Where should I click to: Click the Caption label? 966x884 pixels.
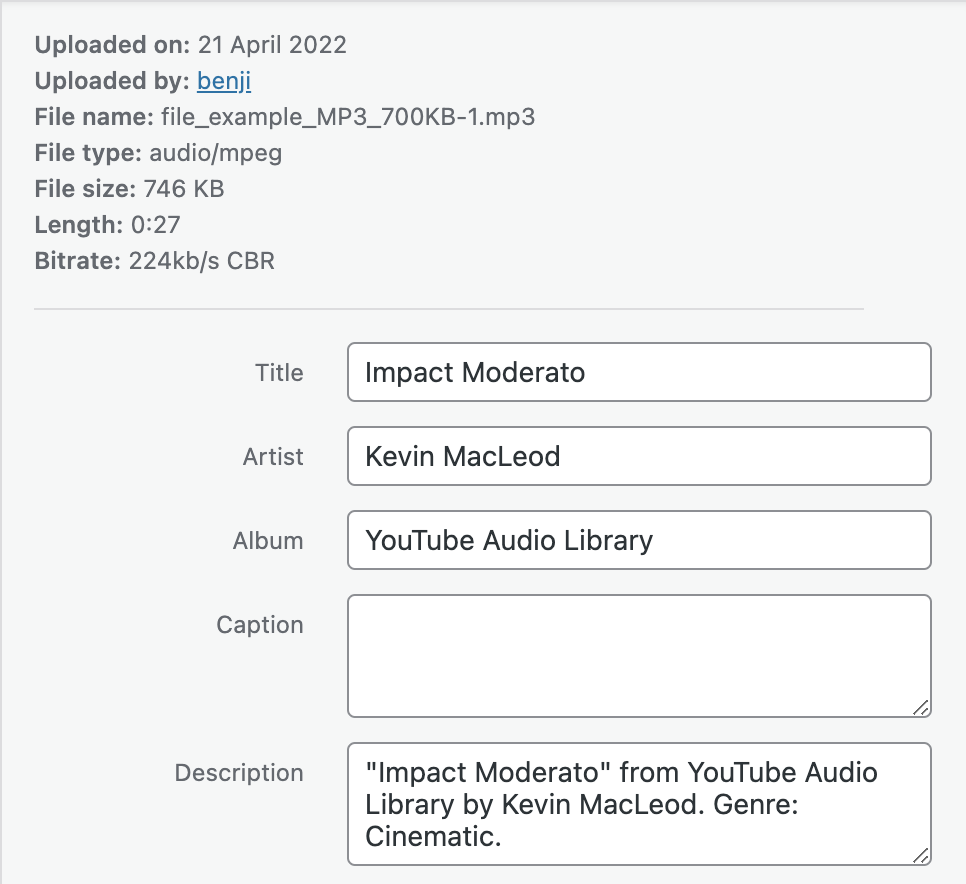(259, 625)
